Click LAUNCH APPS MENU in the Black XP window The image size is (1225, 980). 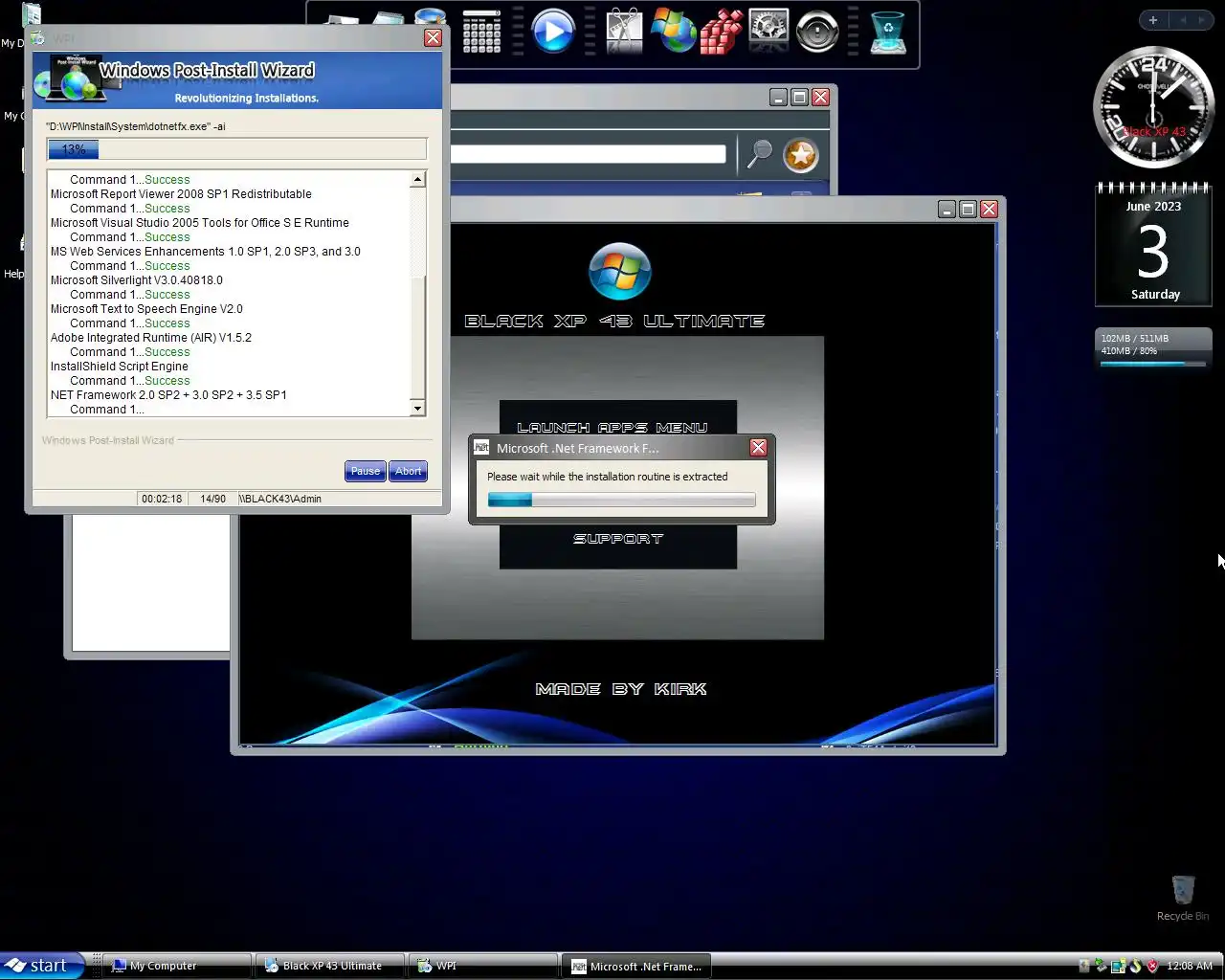612,428
